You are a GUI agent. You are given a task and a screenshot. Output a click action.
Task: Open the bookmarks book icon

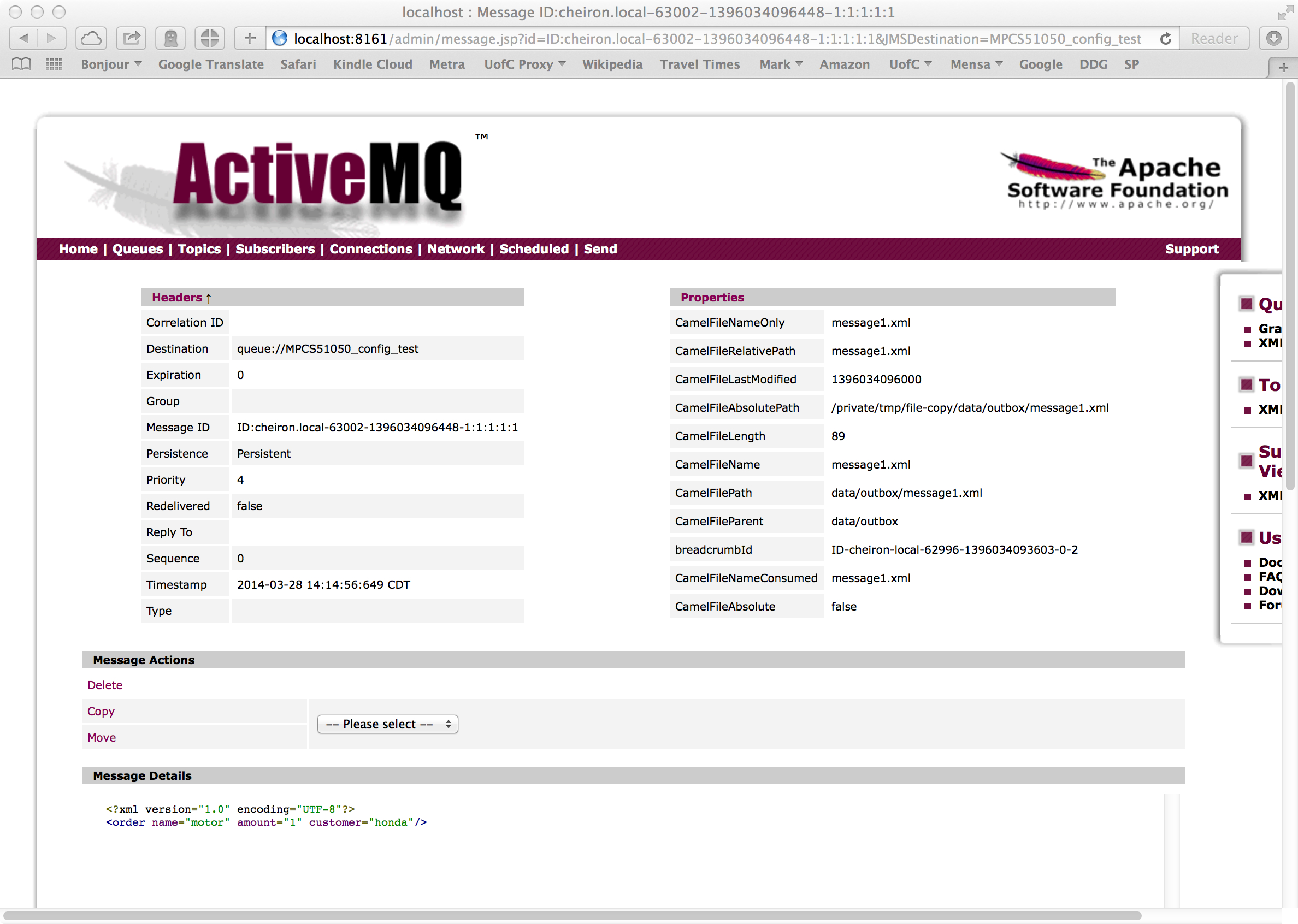21,64
